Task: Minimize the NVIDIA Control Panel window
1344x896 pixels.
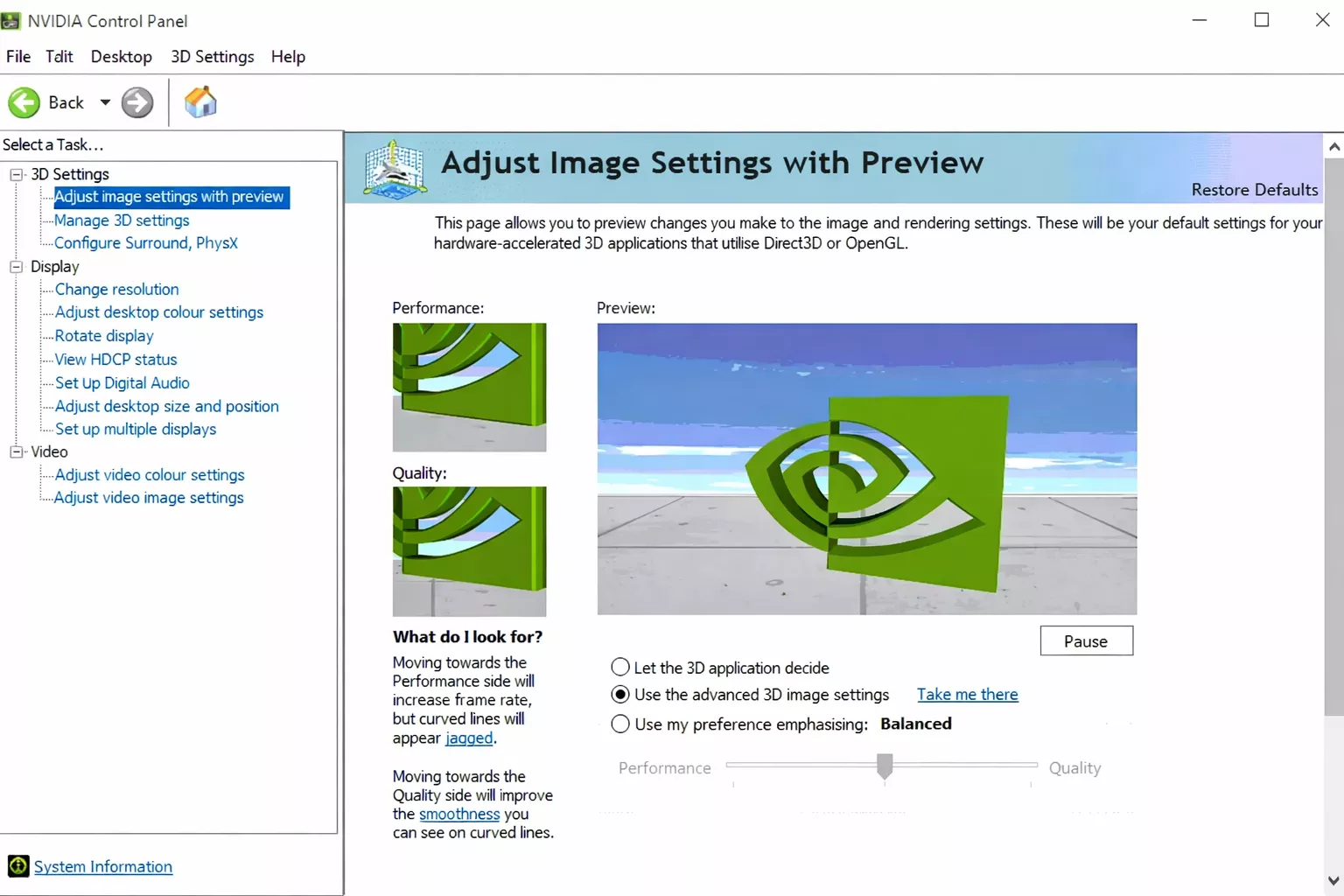Action: coord(1200,20)
